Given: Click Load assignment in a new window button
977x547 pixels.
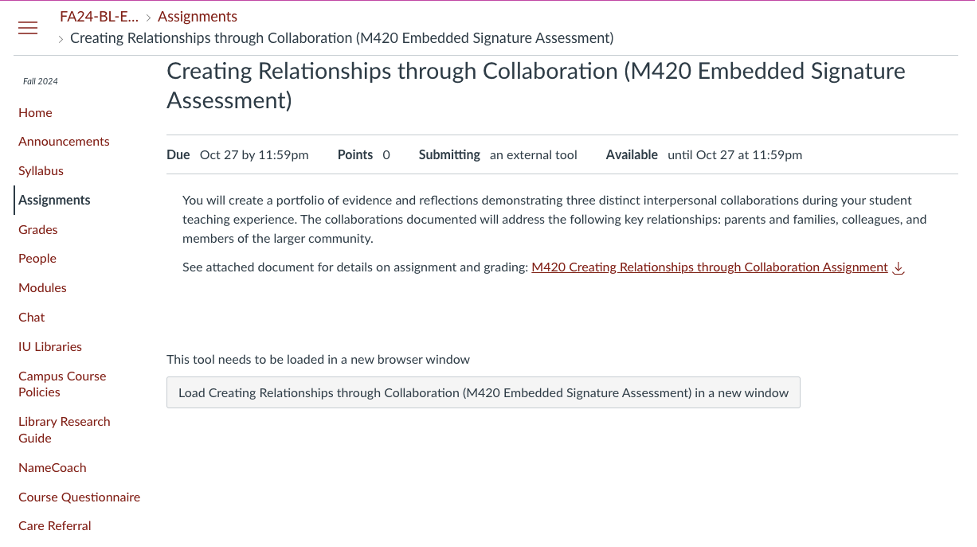Looking at the screenshot, I should [x=483, y=393].
